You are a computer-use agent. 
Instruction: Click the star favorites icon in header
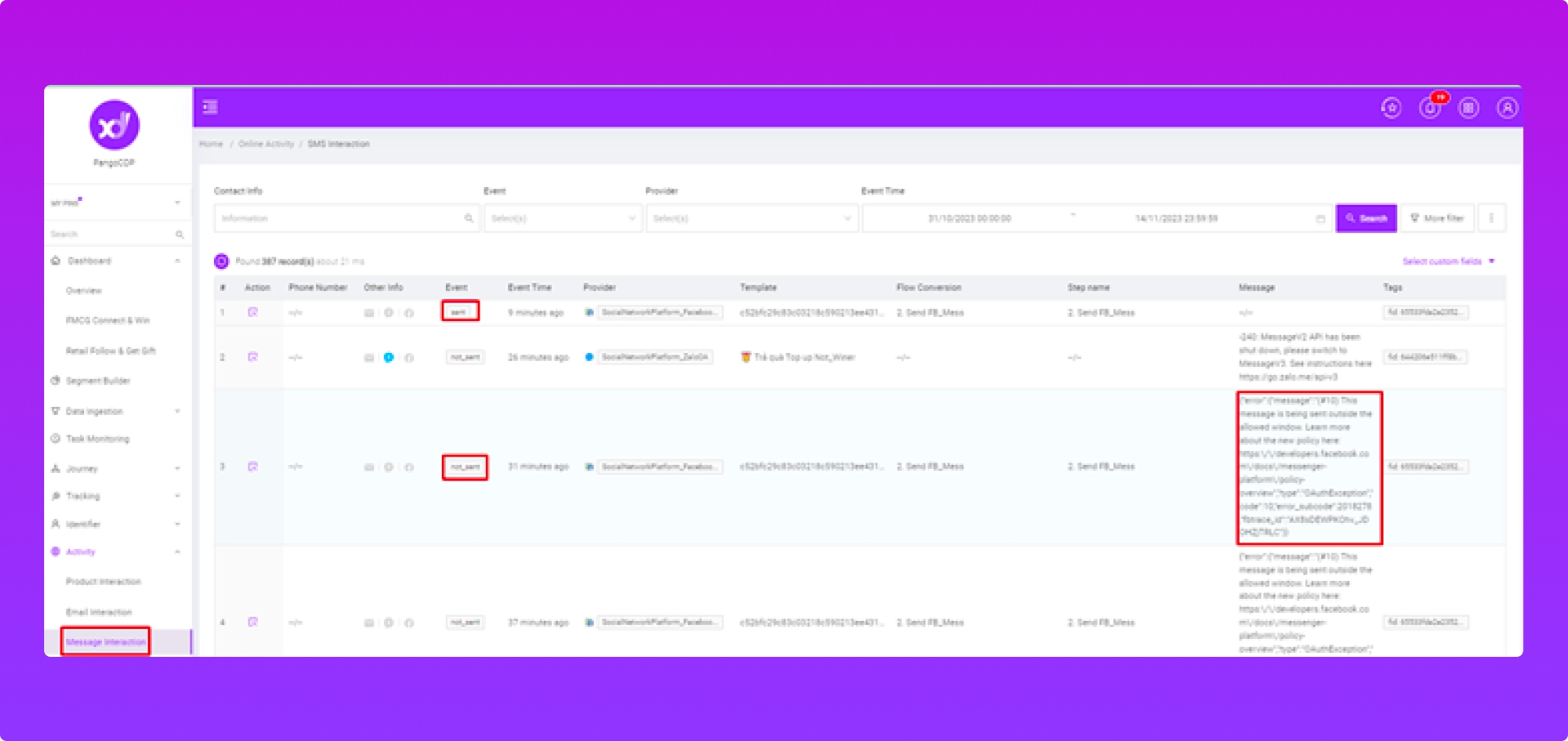[1391, 108]
